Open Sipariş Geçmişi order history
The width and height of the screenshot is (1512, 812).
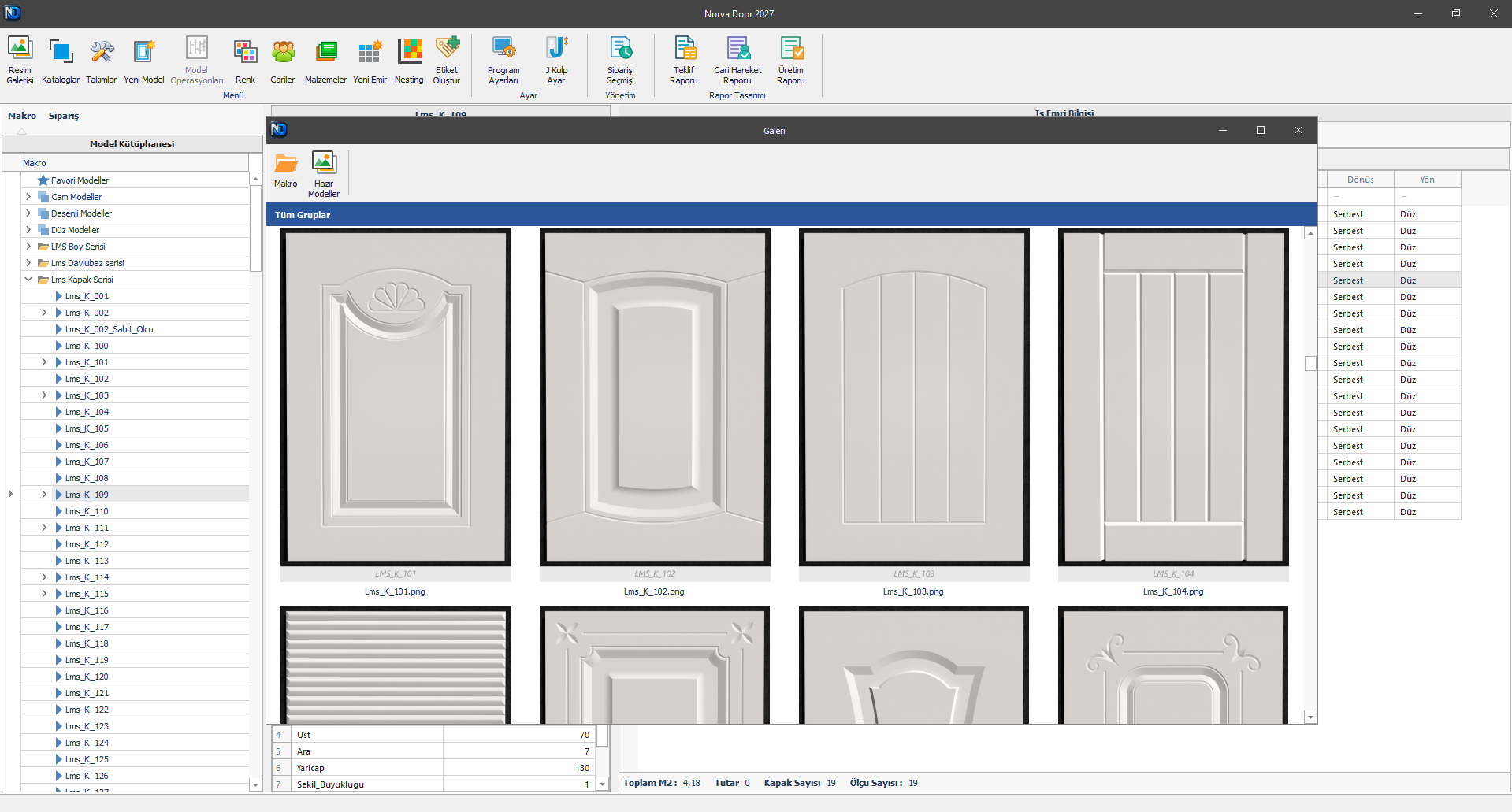620,60
